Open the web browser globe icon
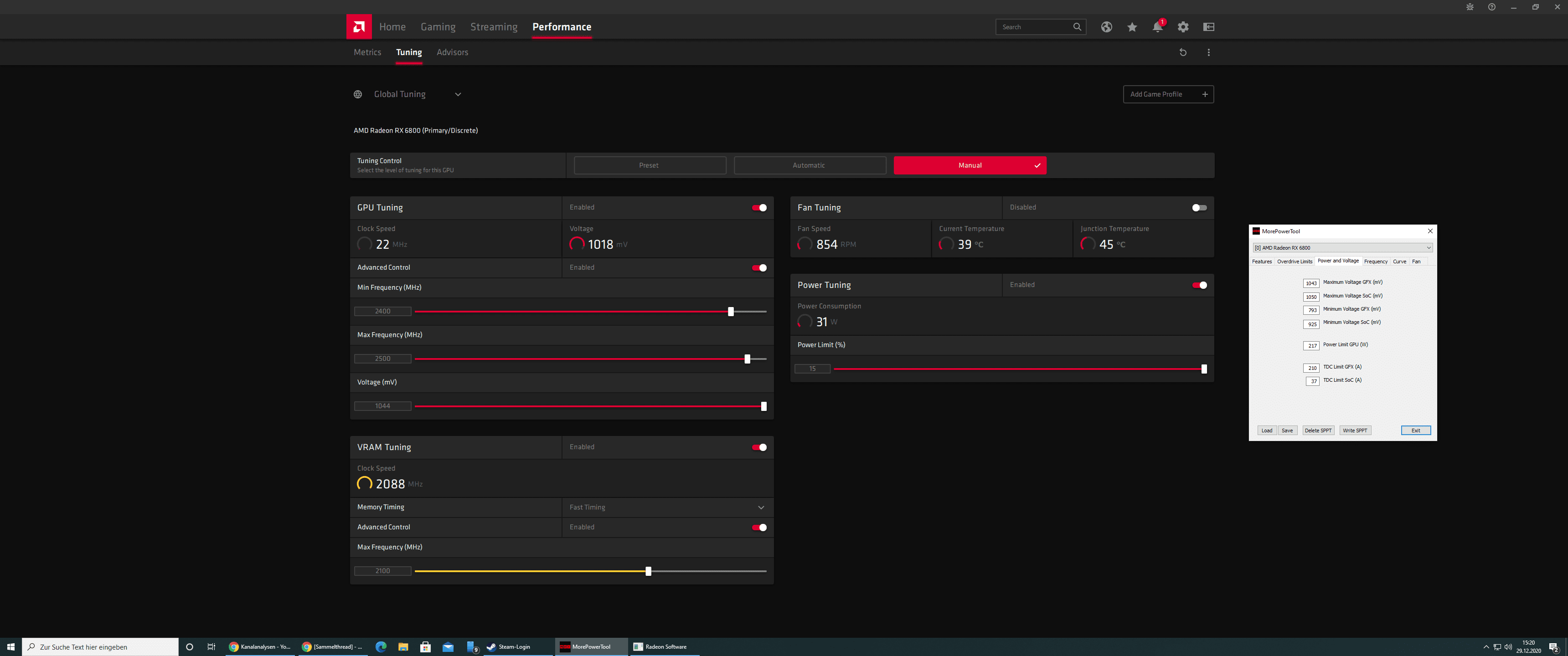This screenshot has height=656, width=1568. pyautogui.click(x=1107, y=27)
